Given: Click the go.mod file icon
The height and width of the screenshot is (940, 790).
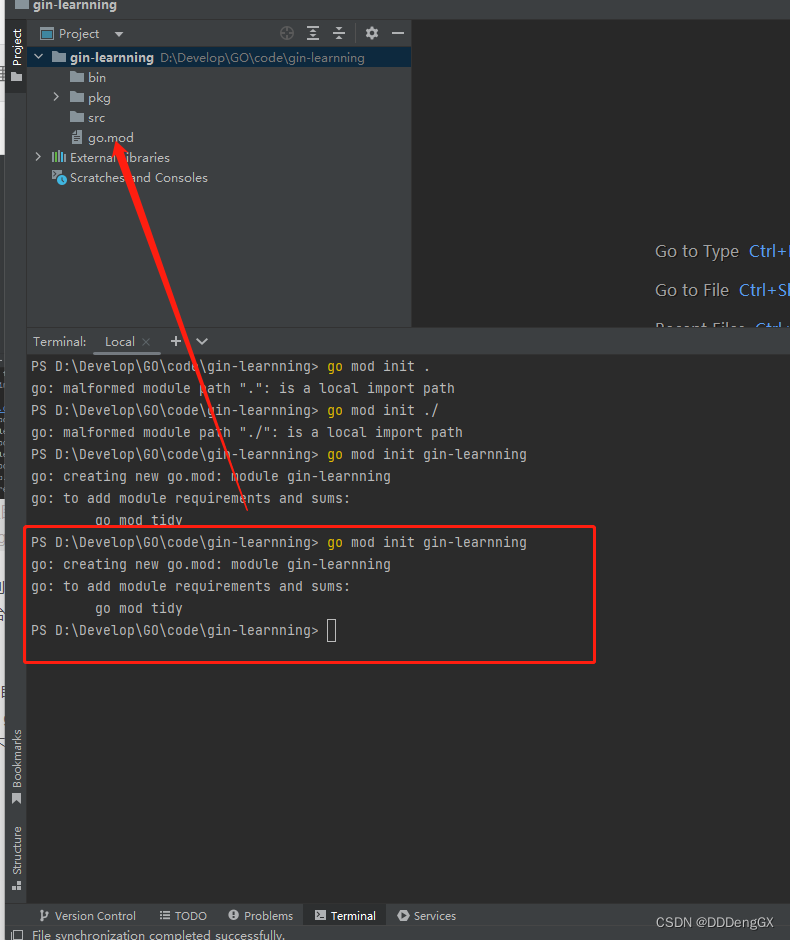Looking at the screenshot, I should tap(77, 137).
